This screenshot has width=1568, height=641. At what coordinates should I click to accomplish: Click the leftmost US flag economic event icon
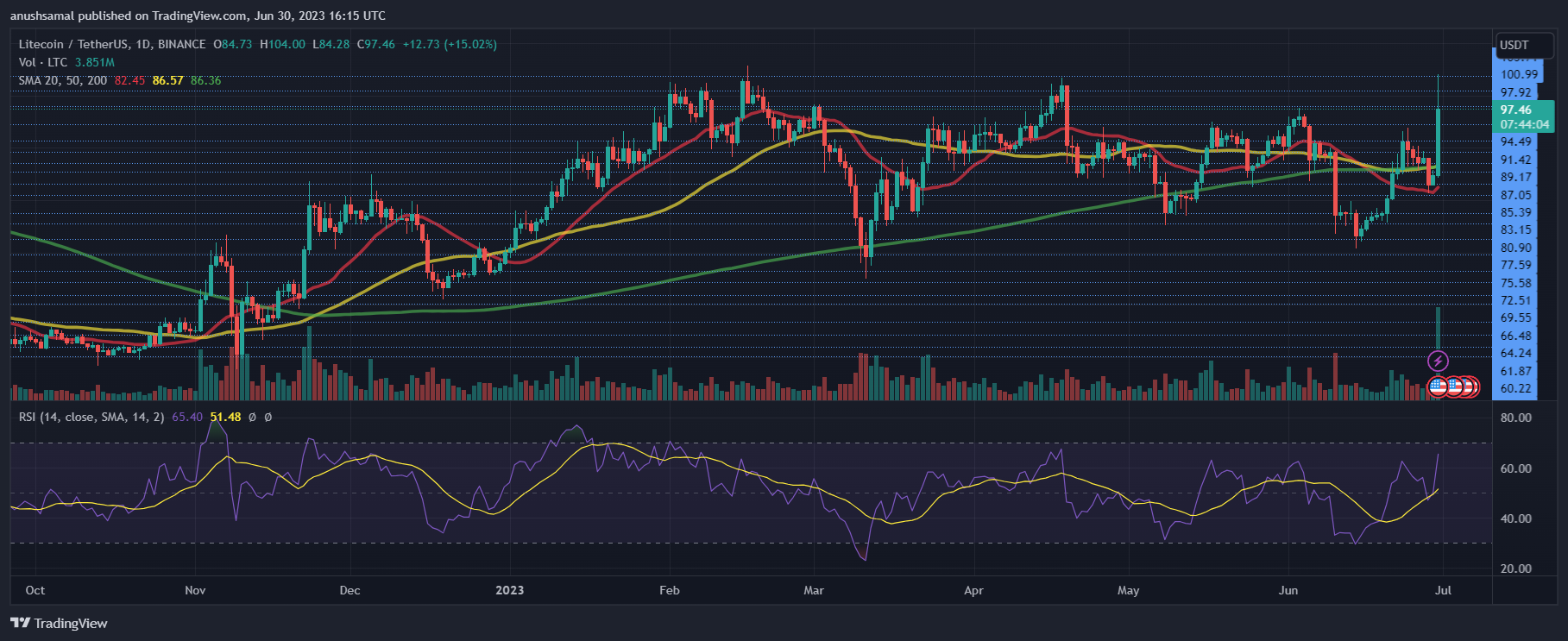(1438, 386)
